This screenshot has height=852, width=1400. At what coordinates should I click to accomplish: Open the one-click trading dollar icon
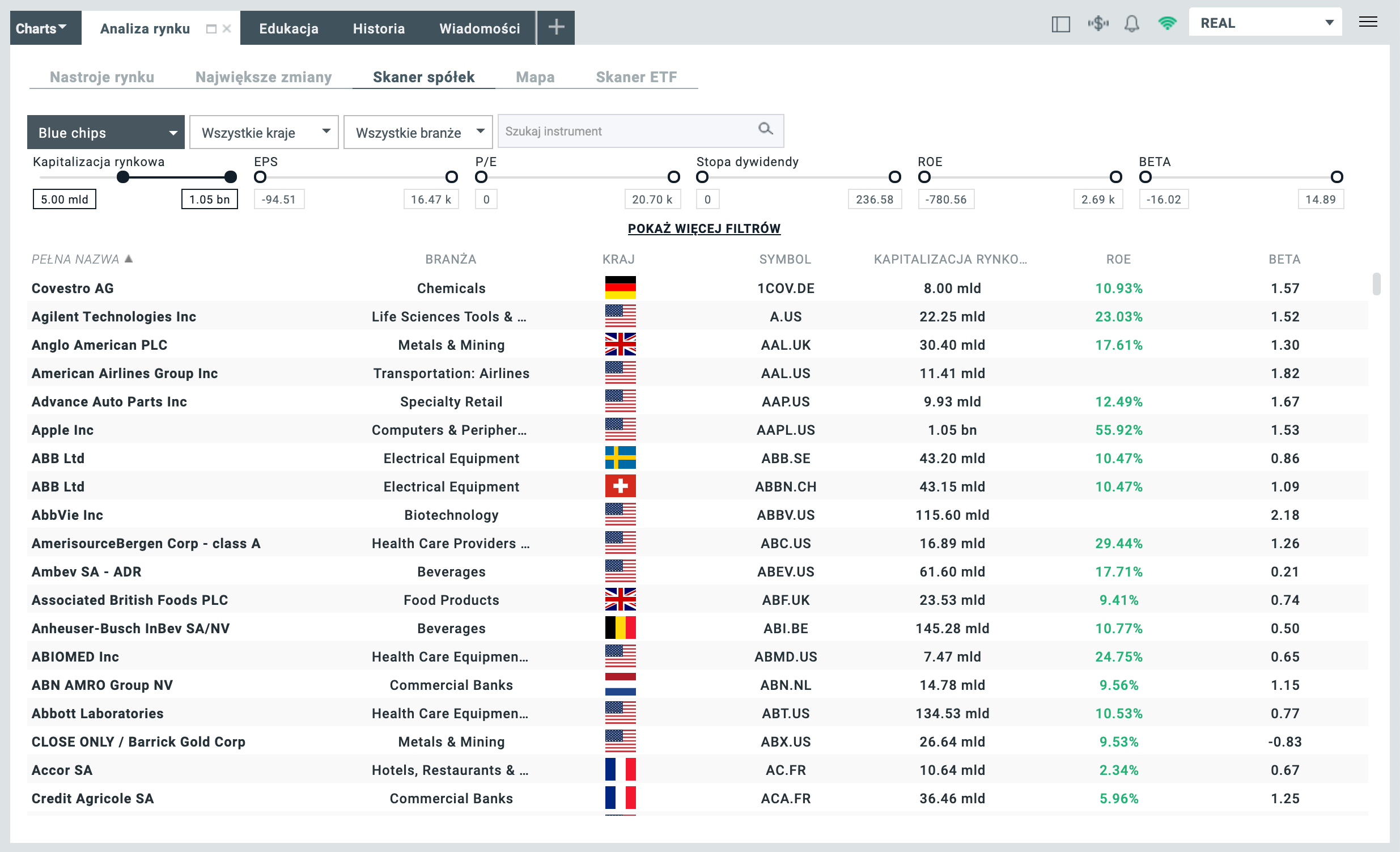1098,24
